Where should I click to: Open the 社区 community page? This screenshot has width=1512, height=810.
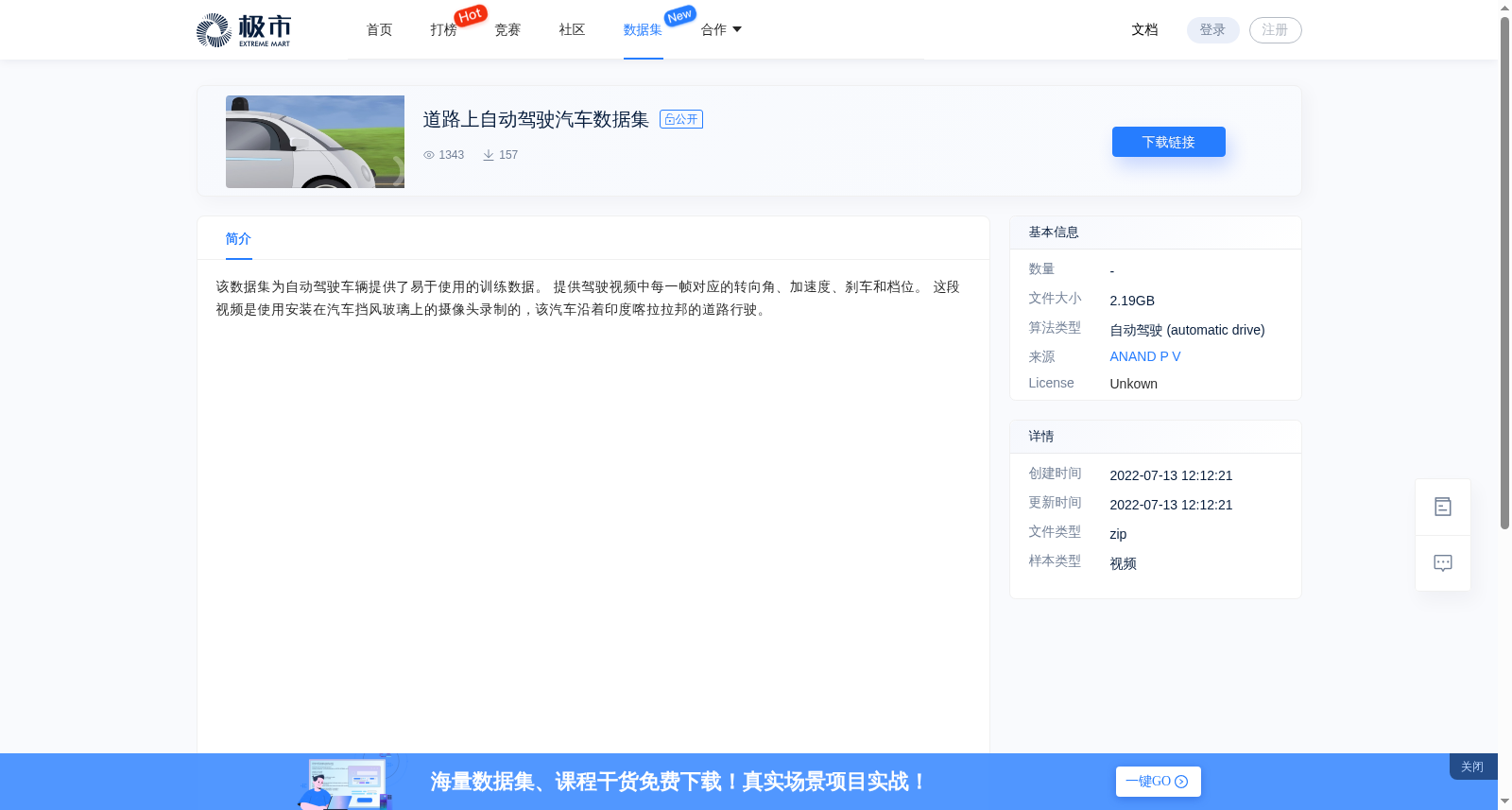(x=573, y=30)
